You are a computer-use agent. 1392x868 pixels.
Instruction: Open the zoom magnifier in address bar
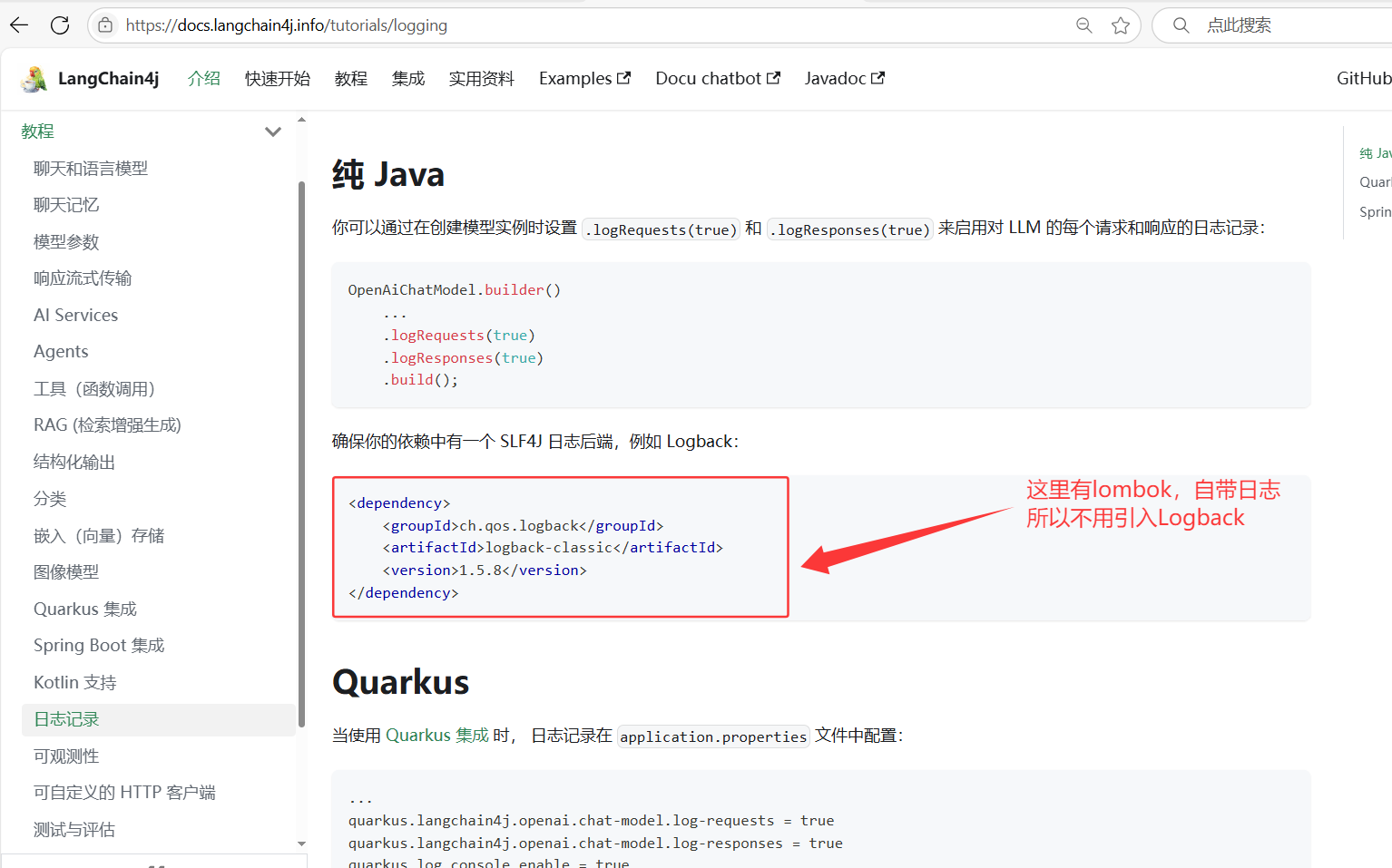click(1083, 25)
